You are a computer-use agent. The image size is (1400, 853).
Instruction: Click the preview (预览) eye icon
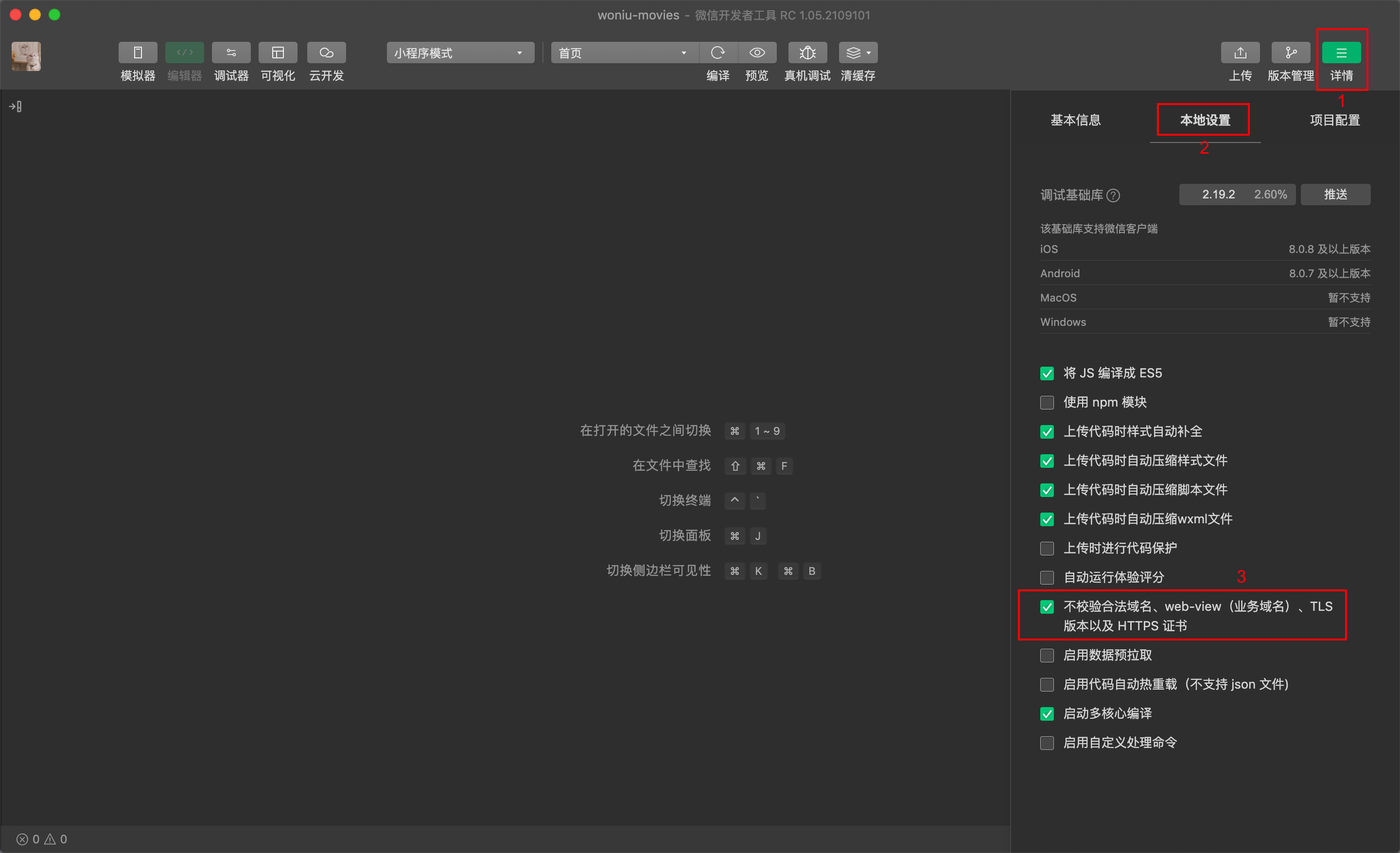coord(757,53)
